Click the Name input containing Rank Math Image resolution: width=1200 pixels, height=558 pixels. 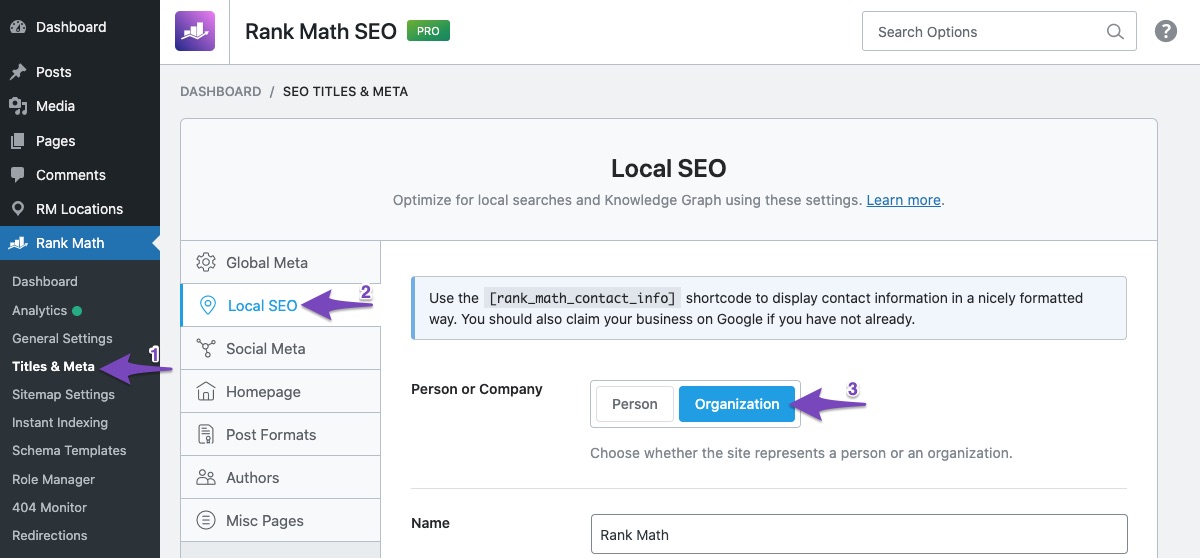tap(859, 535)
